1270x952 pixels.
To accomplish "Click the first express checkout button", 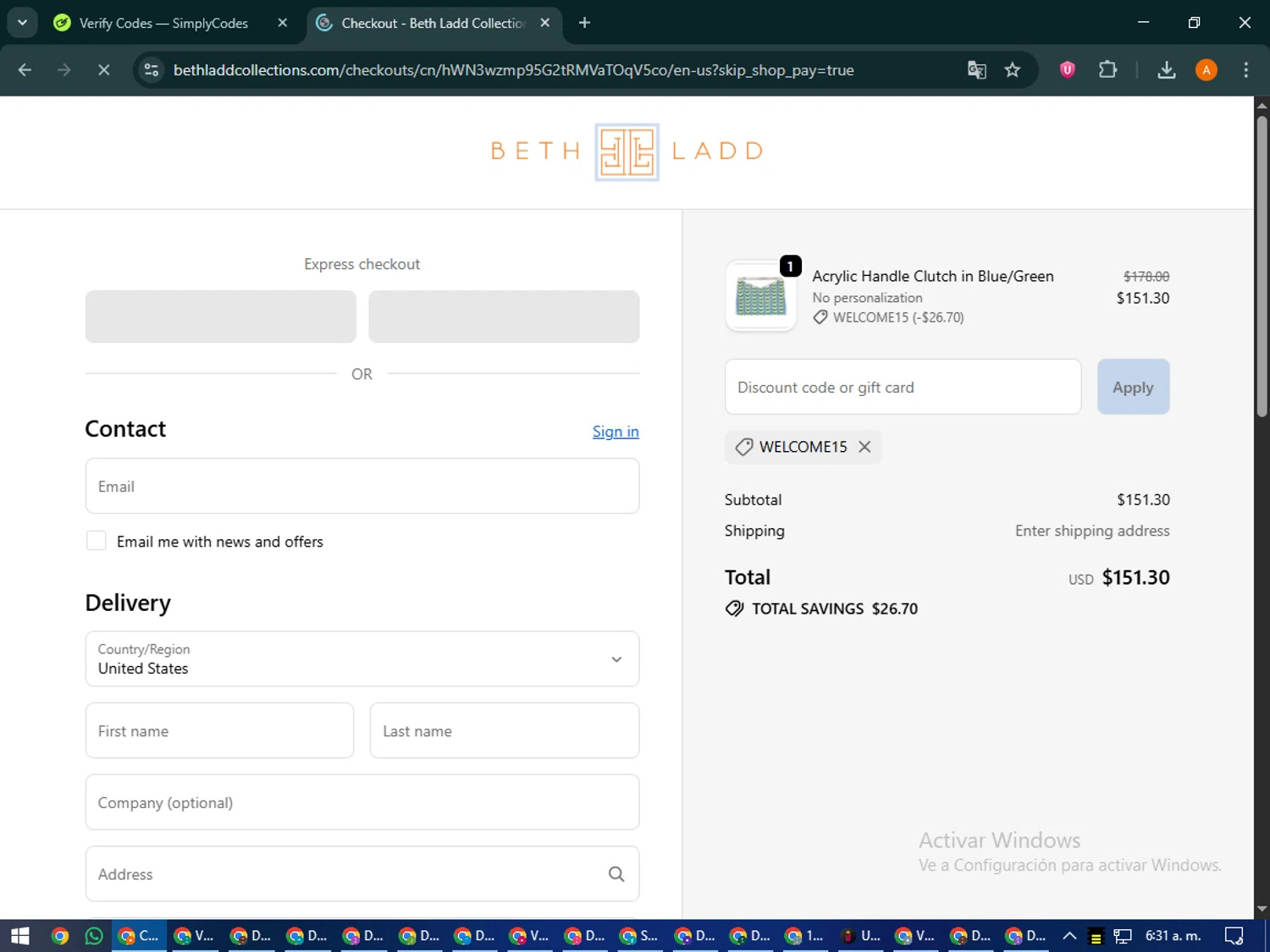I will pyautogui.click(x=221, y=316).
